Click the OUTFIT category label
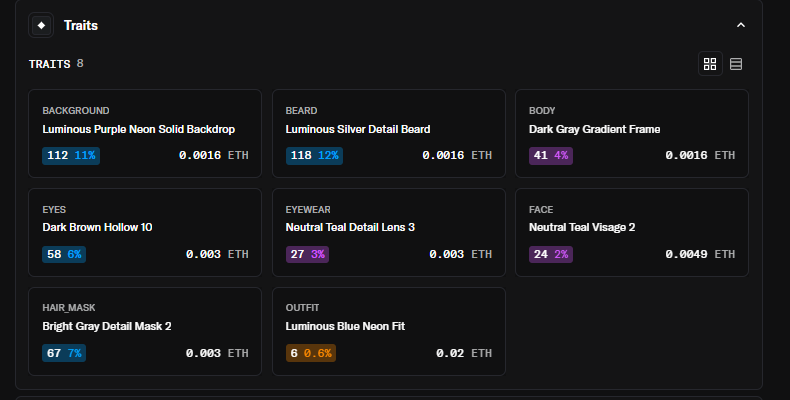The width and height of the screenshot is (790, 400). click(x=302, y=308)
